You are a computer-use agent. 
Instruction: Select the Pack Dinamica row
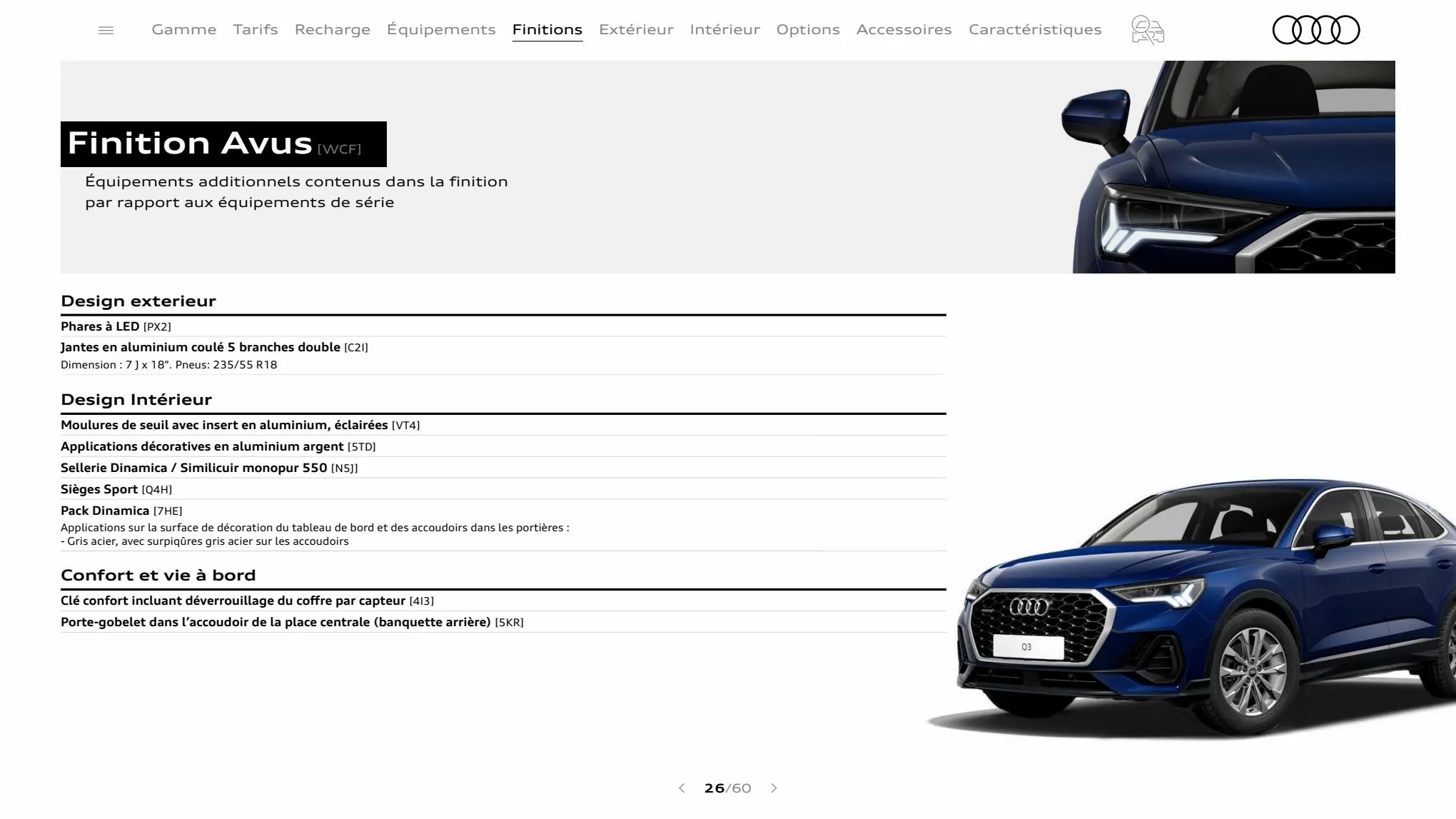503,525
